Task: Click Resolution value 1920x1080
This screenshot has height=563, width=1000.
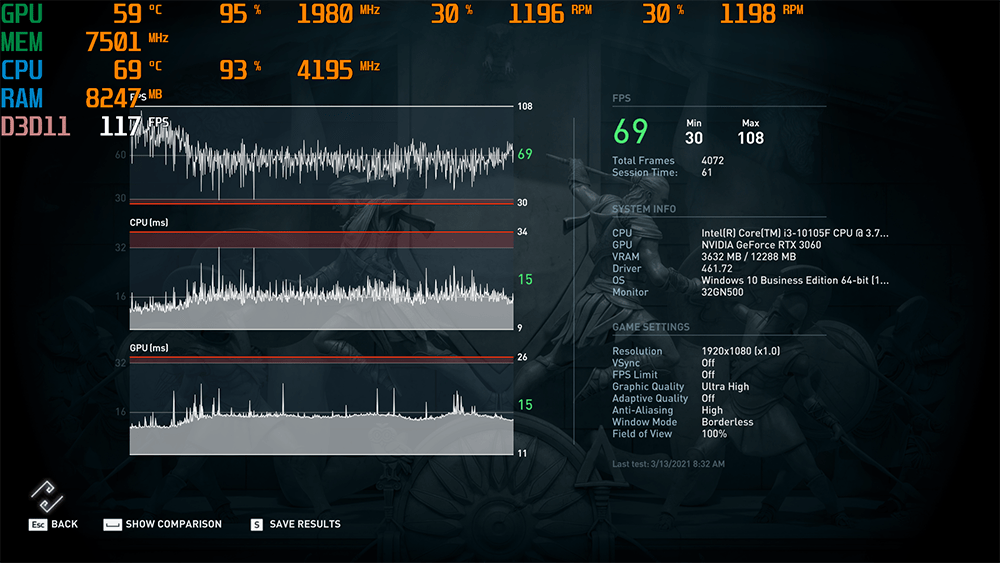Action: [x=740, y=351]
